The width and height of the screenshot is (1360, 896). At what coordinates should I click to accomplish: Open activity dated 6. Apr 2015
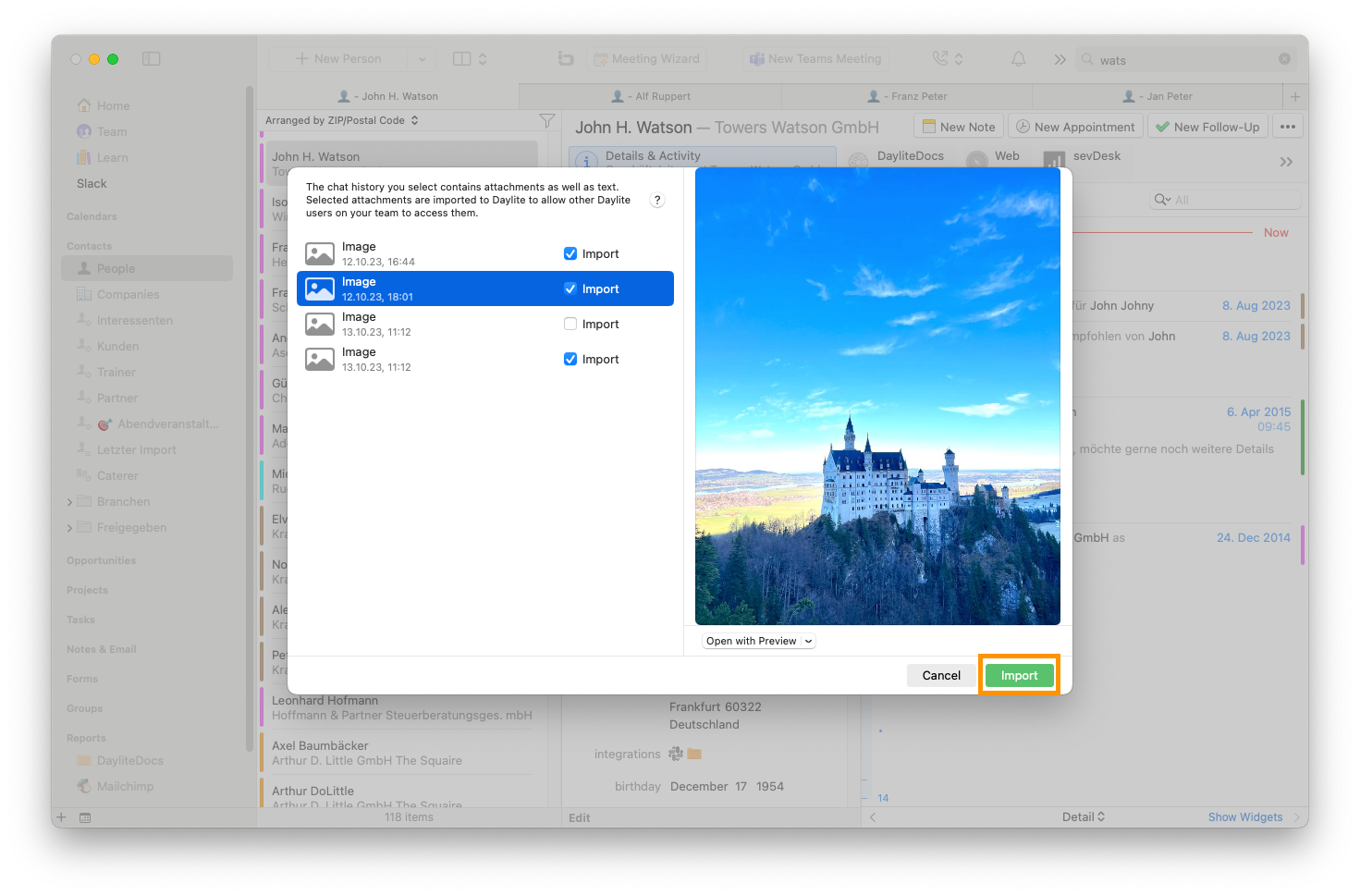[1258, 411]
